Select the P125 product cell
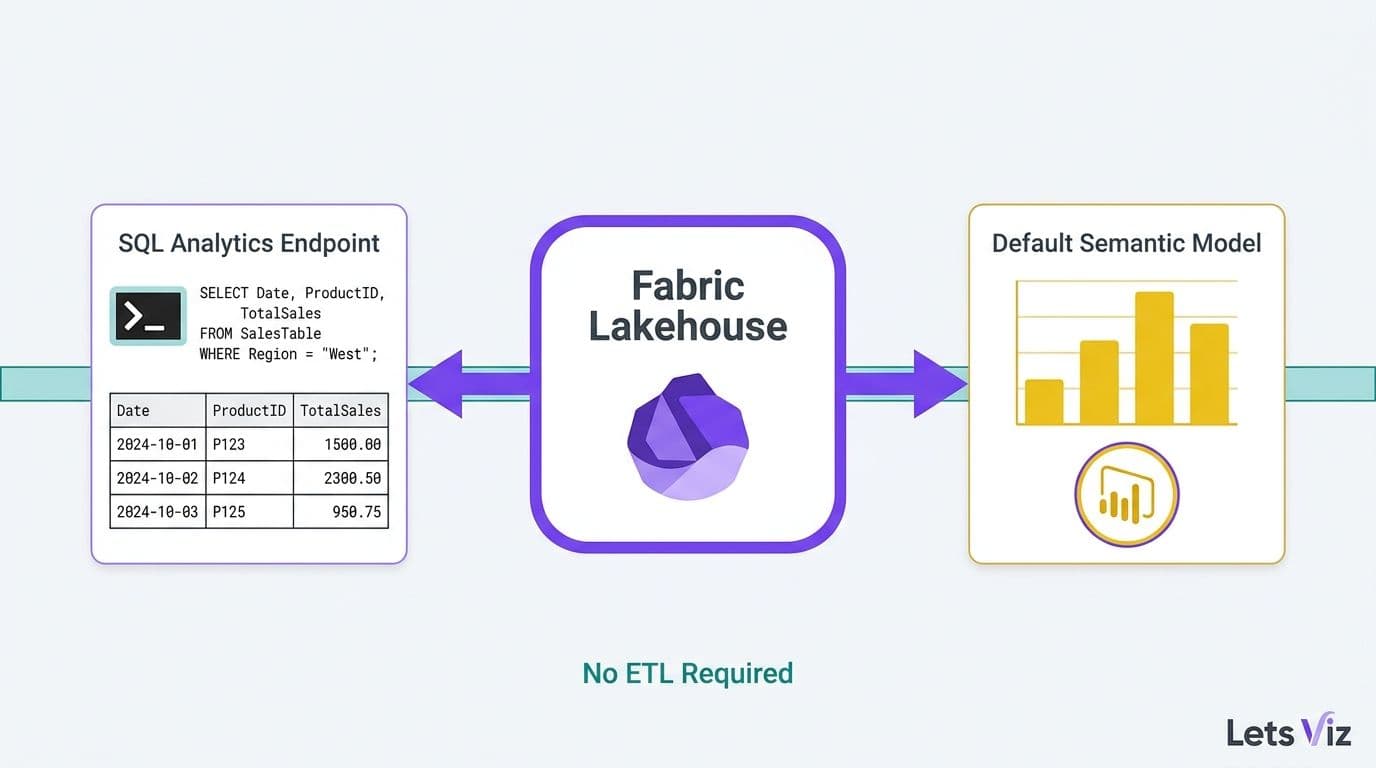This screenshot has width=1376, height=768. (x=249, y=512)
